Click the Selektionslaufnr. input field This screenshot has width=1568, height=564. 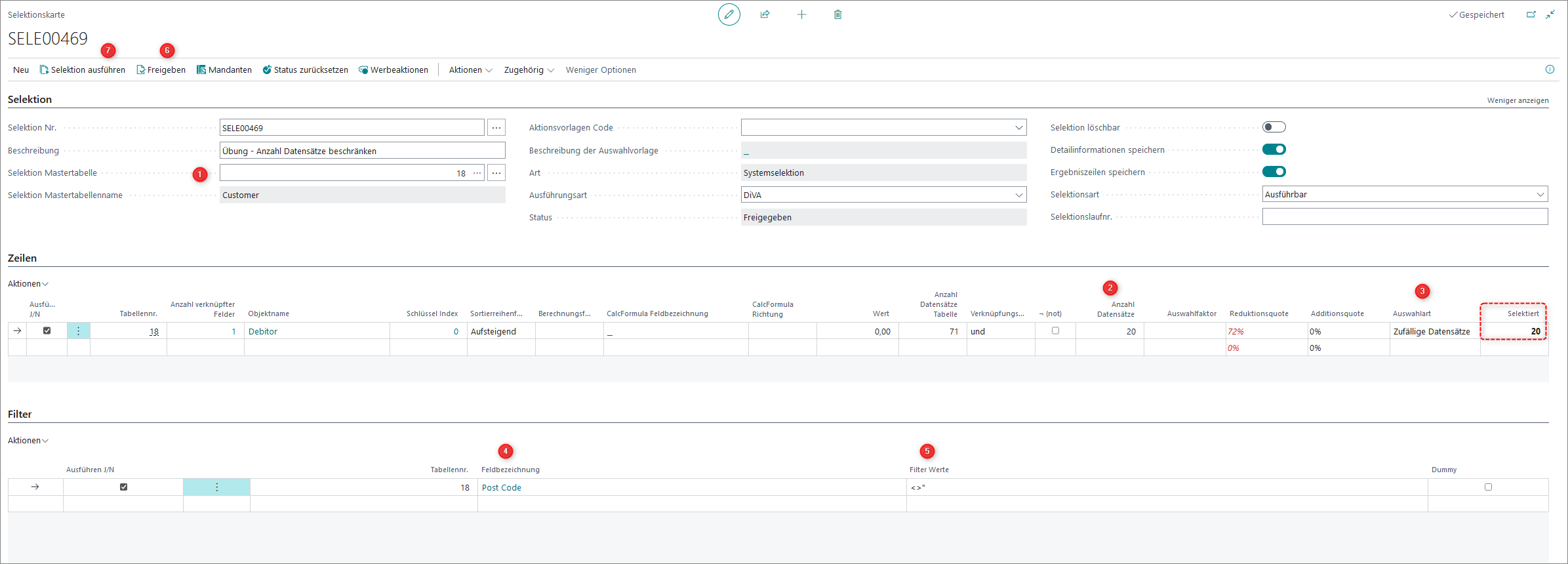(x=1405, y=216)
